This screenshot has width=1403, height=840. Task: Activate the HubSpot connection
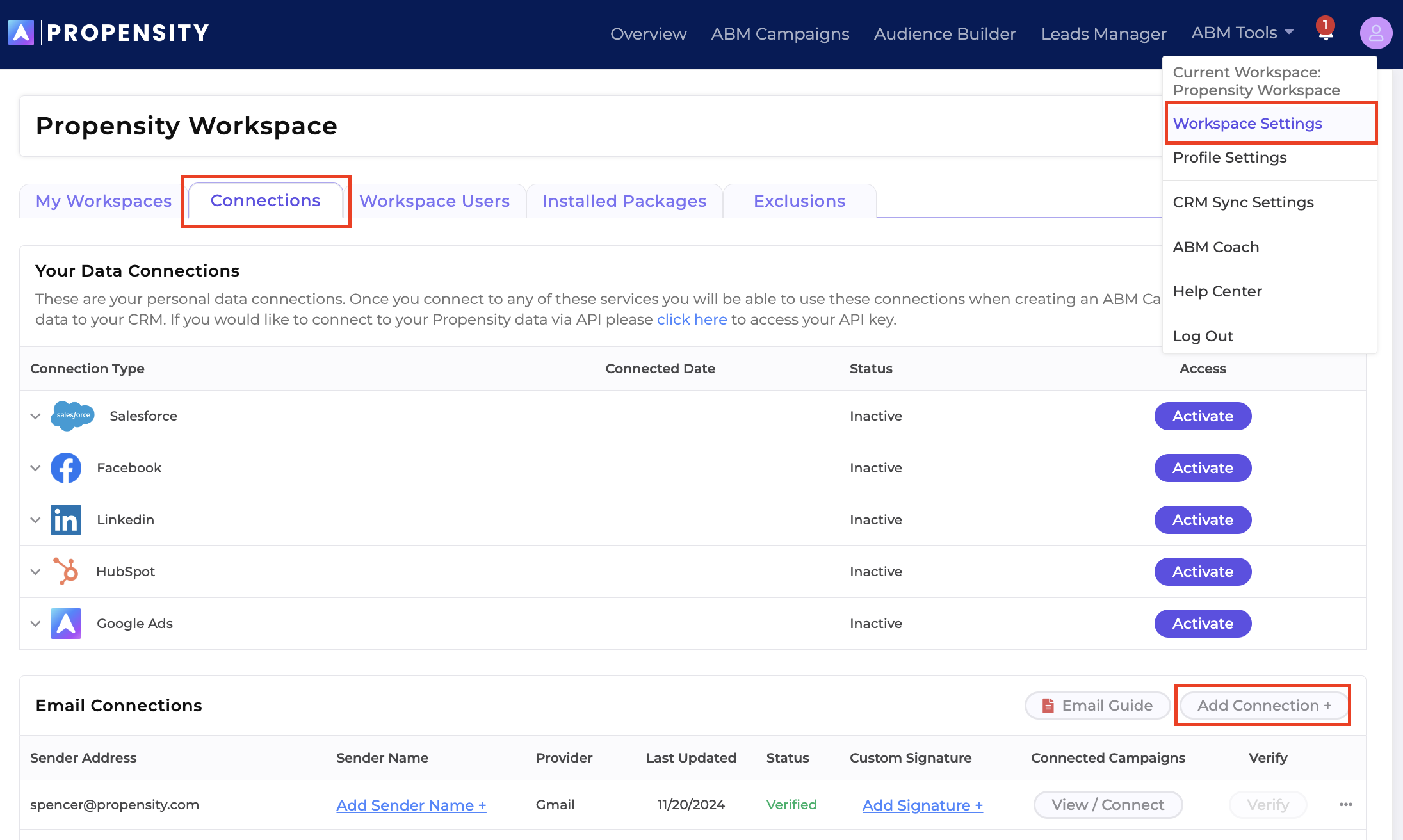[1203, 572]
